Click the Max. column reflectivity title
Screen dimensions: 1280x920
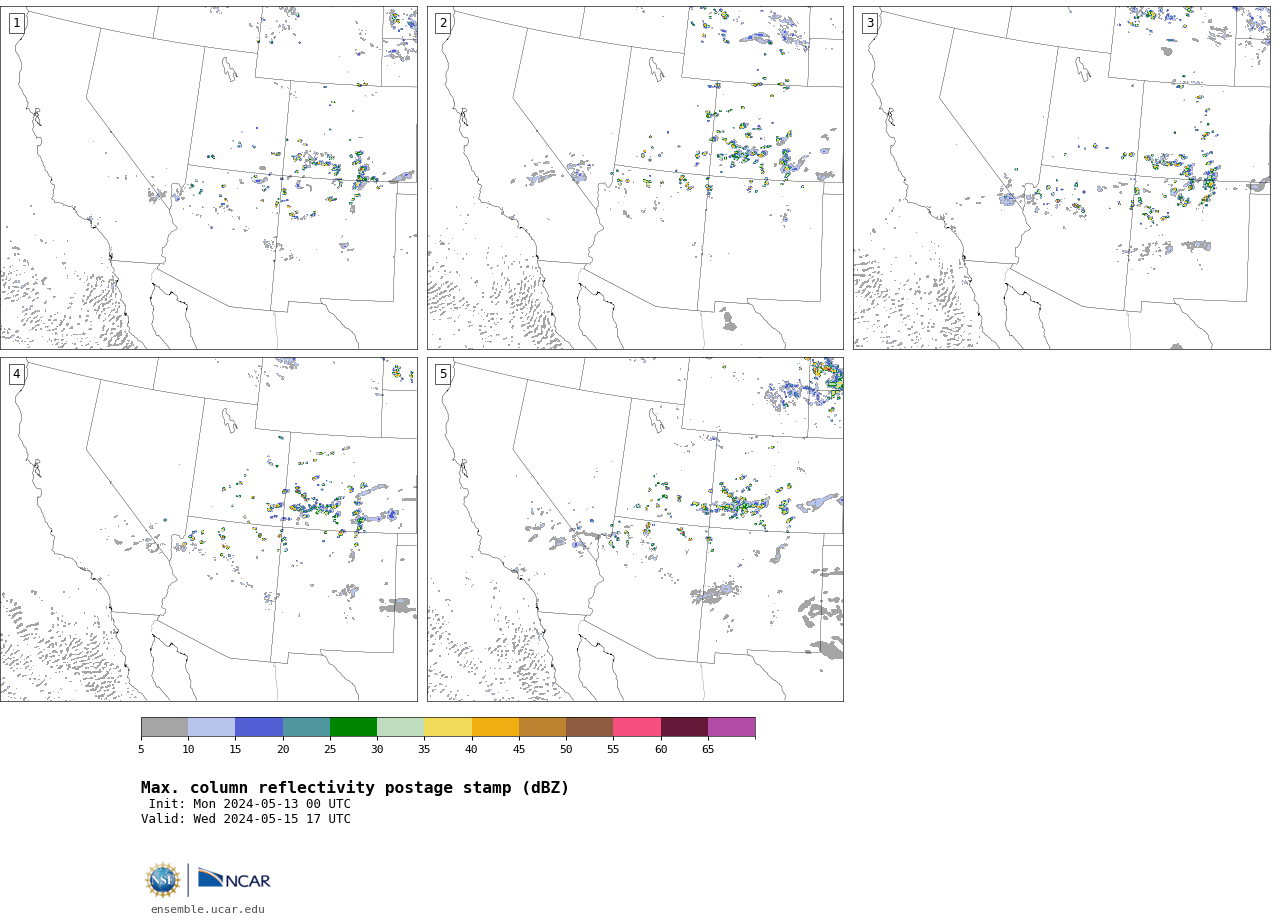(x=355, y=788)
